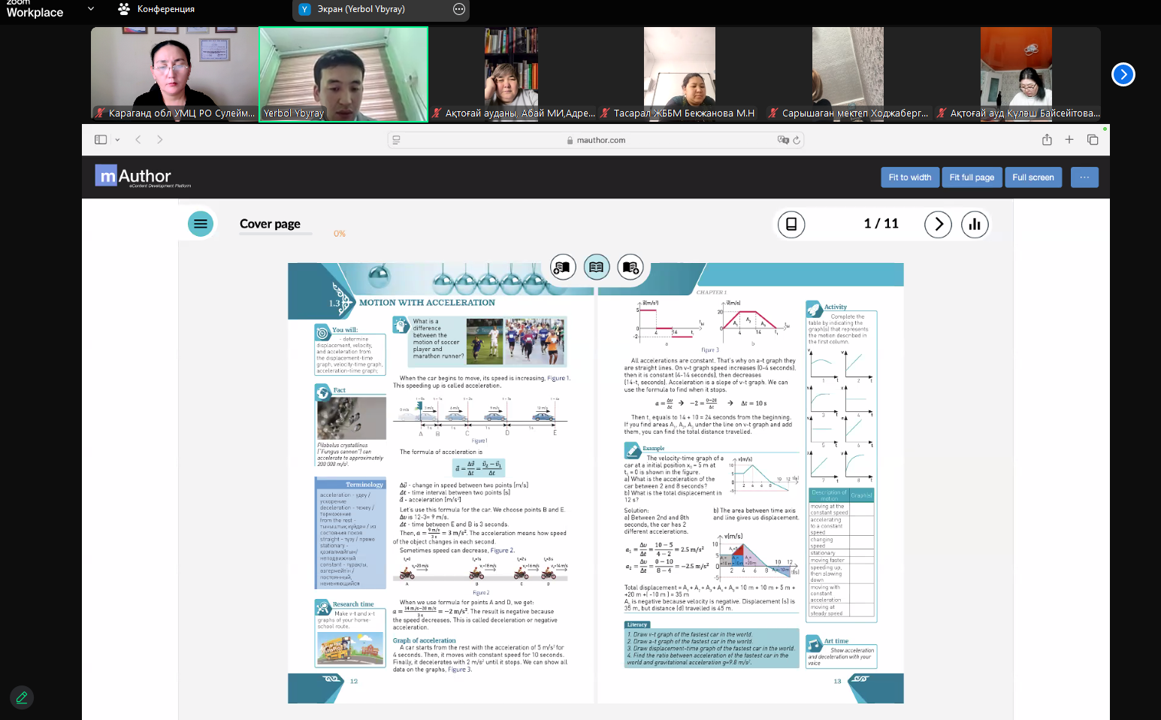
Task: Open the lesson statistics chart icon
Action: tap(975, 224)
